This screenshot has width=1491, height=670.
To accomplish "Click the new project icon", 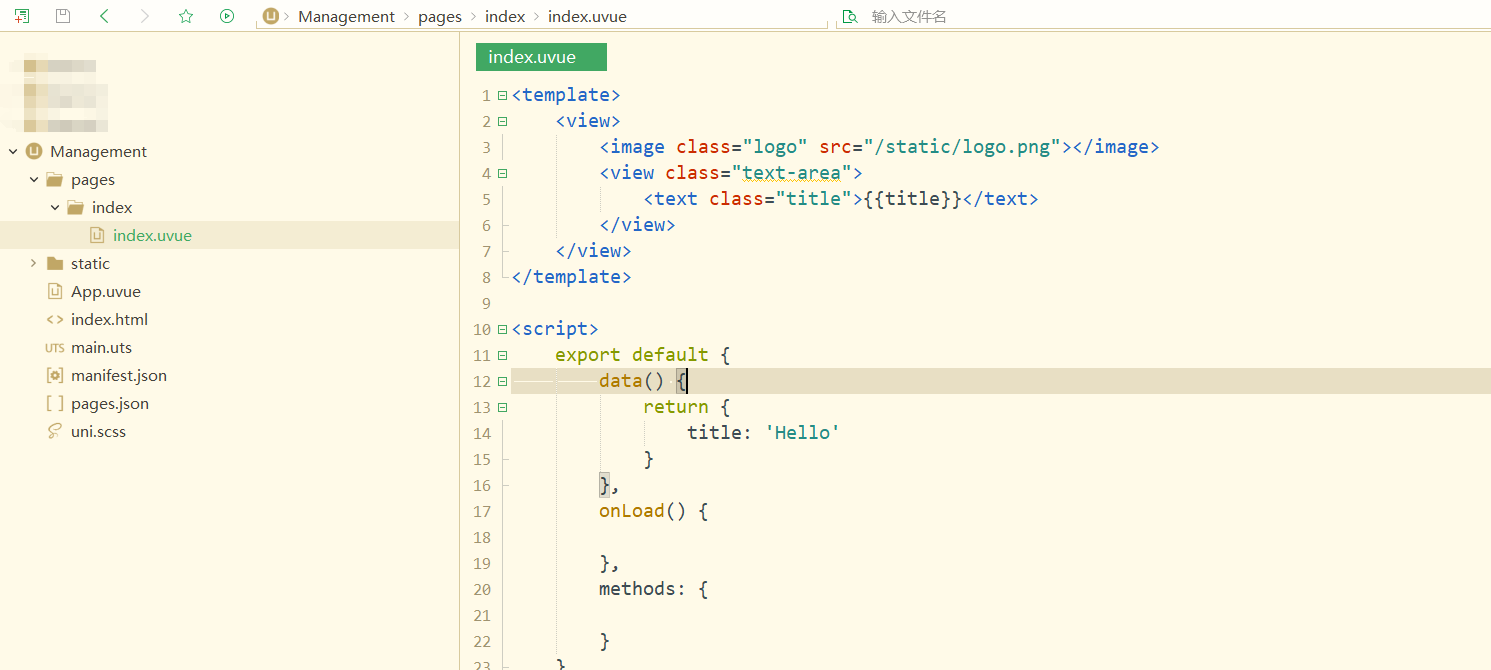I will (x=21, y=16).
